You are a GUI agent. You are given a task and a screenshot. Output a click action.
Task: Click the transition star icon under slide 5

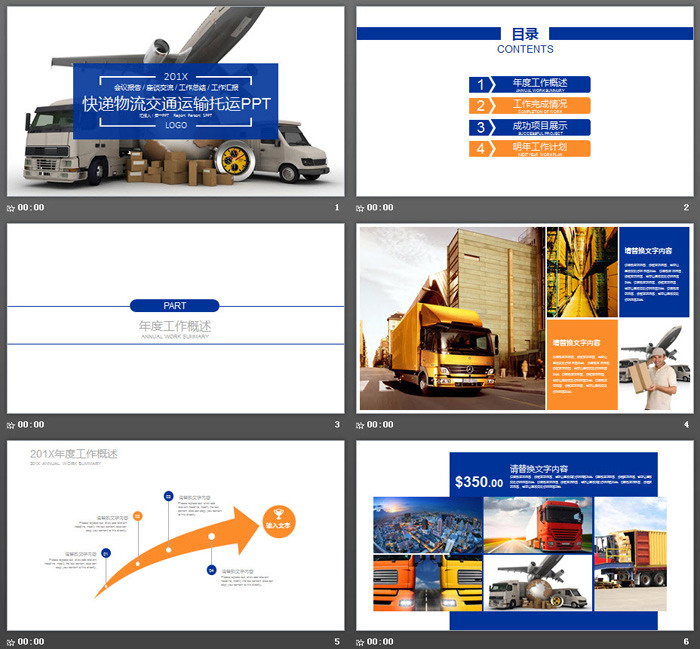[11, 642]
